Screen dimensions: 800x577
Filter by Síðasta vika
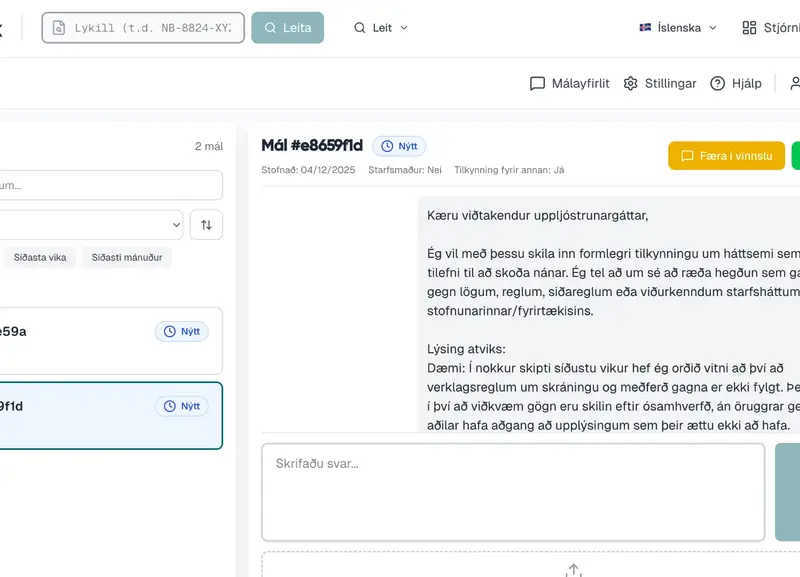coord(40,258)
